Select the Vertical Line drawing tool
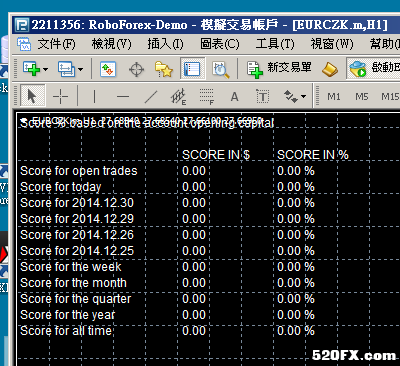Screen dimensions: 400x366 tap(94, 97)
